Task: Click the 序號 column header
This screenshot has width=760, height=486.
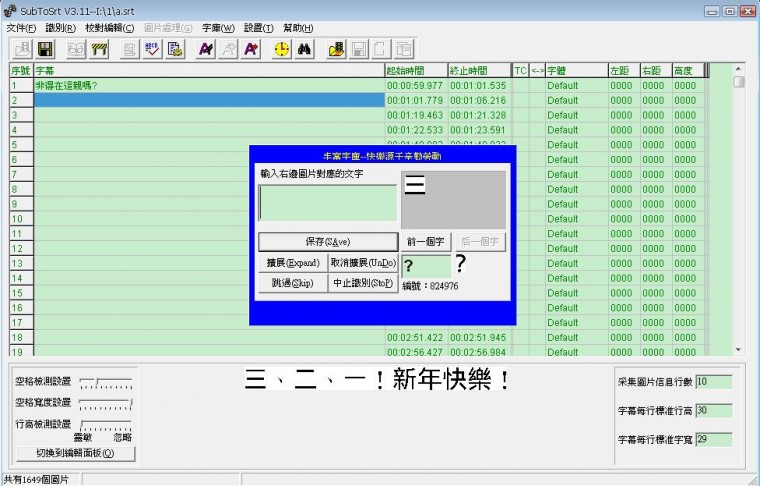Action: (x=21, y=71)
